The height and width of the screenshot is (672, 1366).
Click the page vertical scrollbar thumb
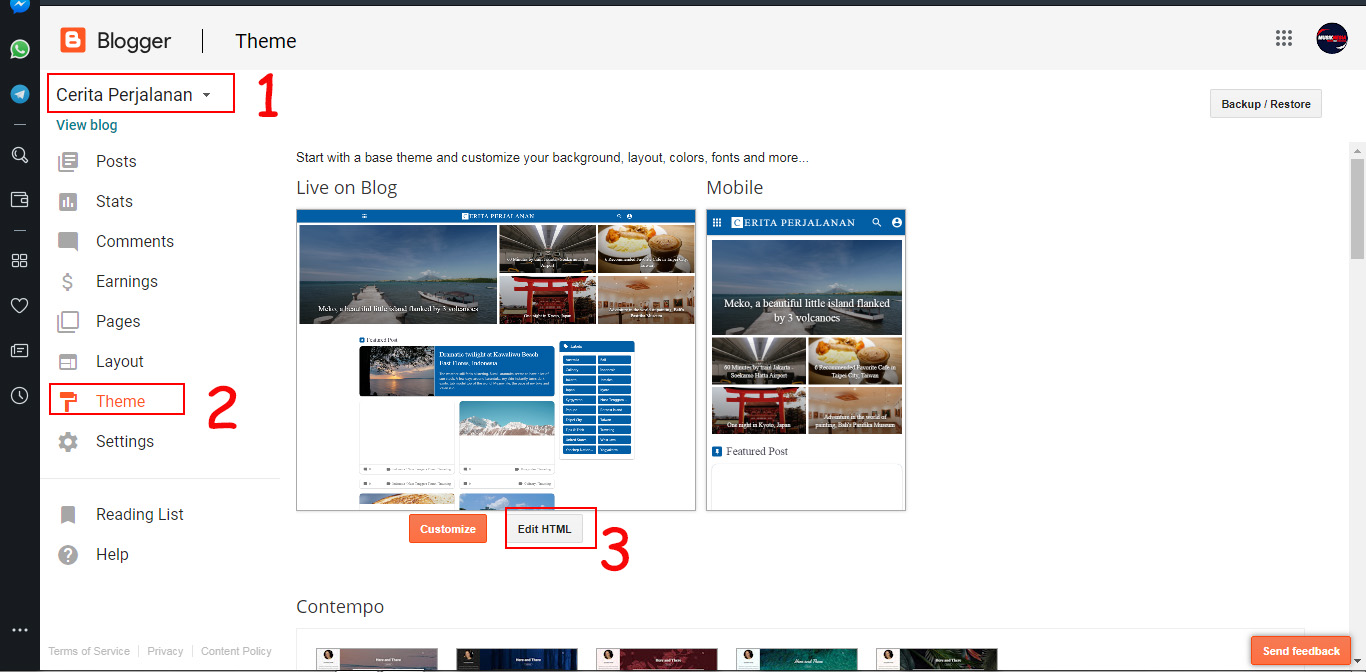(1357, 207)
